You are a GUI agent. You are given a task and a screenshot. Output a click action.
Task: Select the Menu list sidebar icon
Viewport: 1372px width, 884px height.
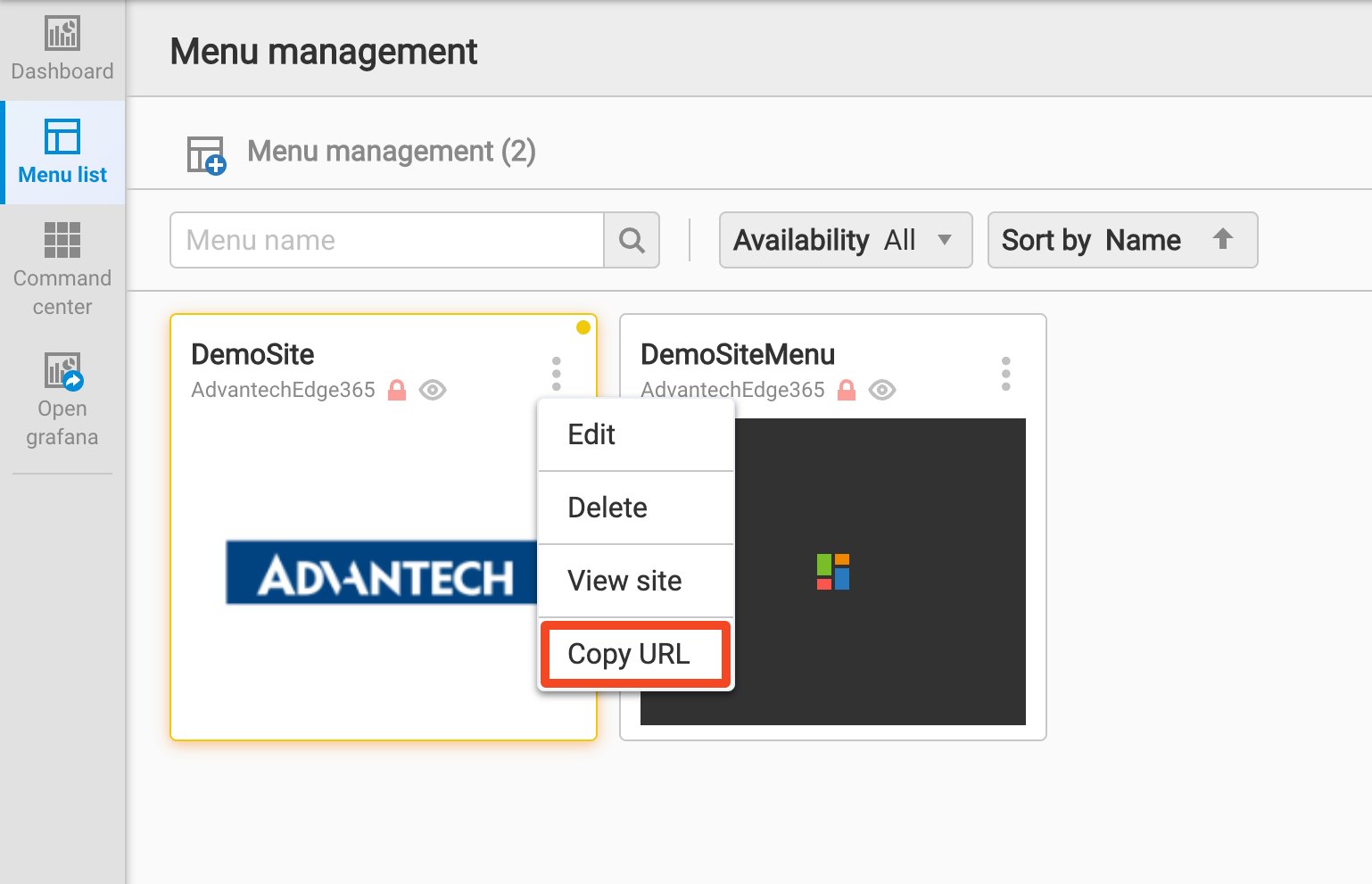click(x=62, y=137)
